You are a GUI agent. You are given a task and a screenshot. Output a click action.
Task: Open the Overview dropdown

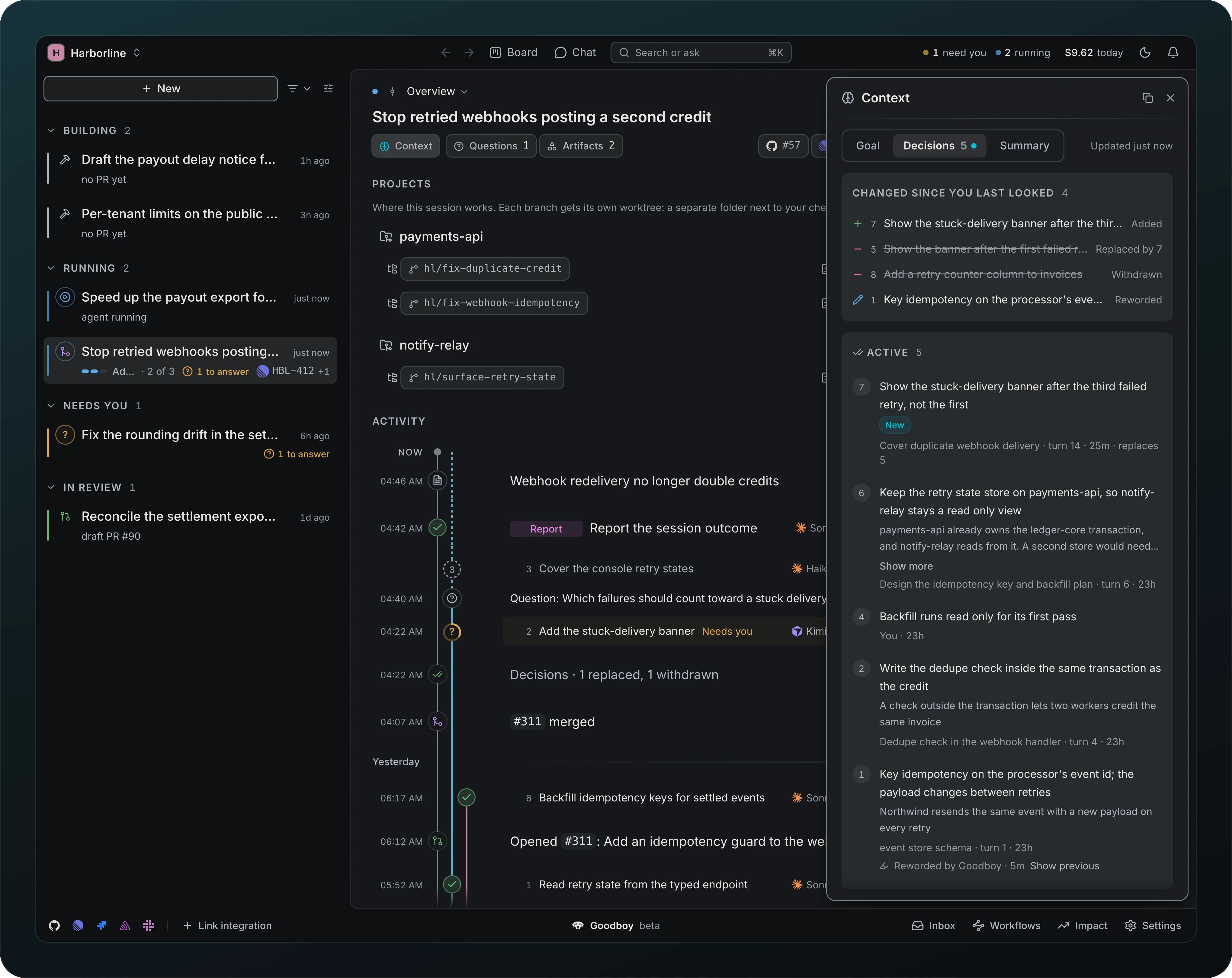point(437,91)
